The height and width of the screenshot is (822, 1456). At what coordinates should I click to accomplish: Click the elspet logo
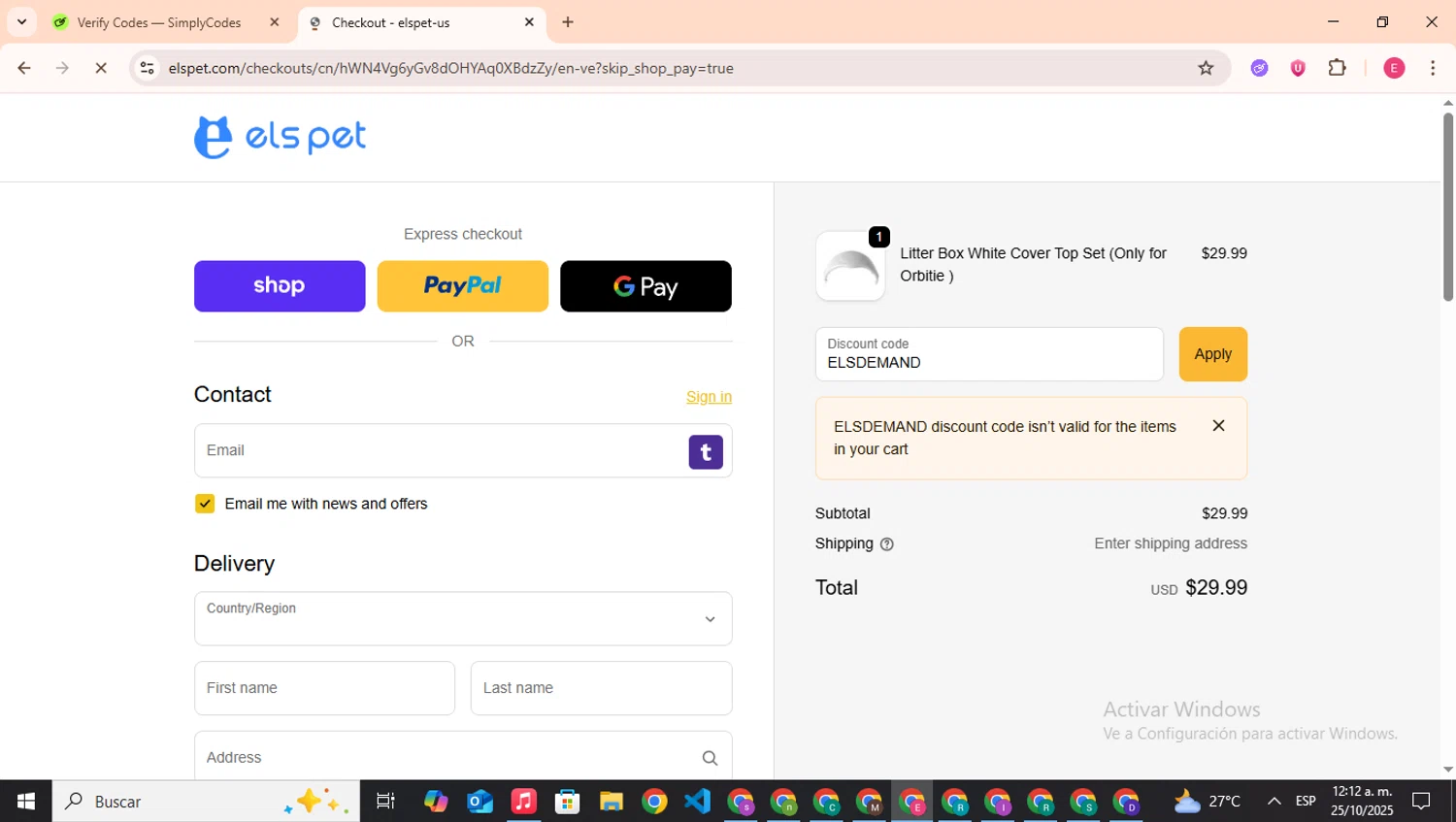[280, 137]
